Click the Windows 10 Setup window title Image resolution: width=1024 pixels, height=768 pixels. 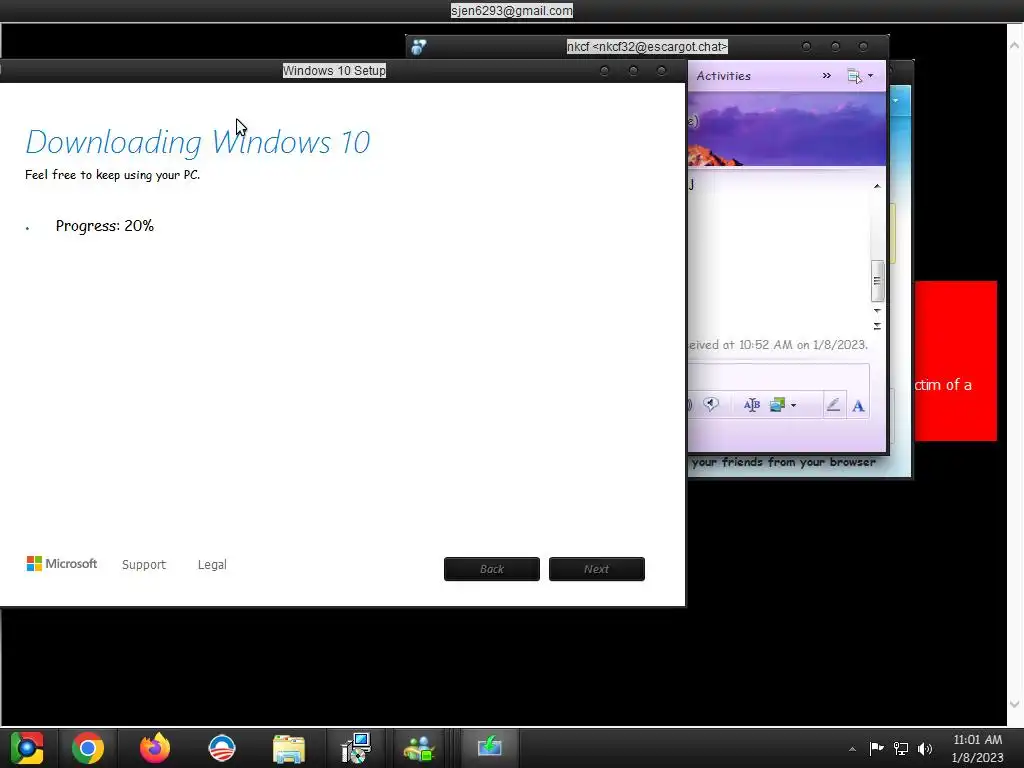334,71
